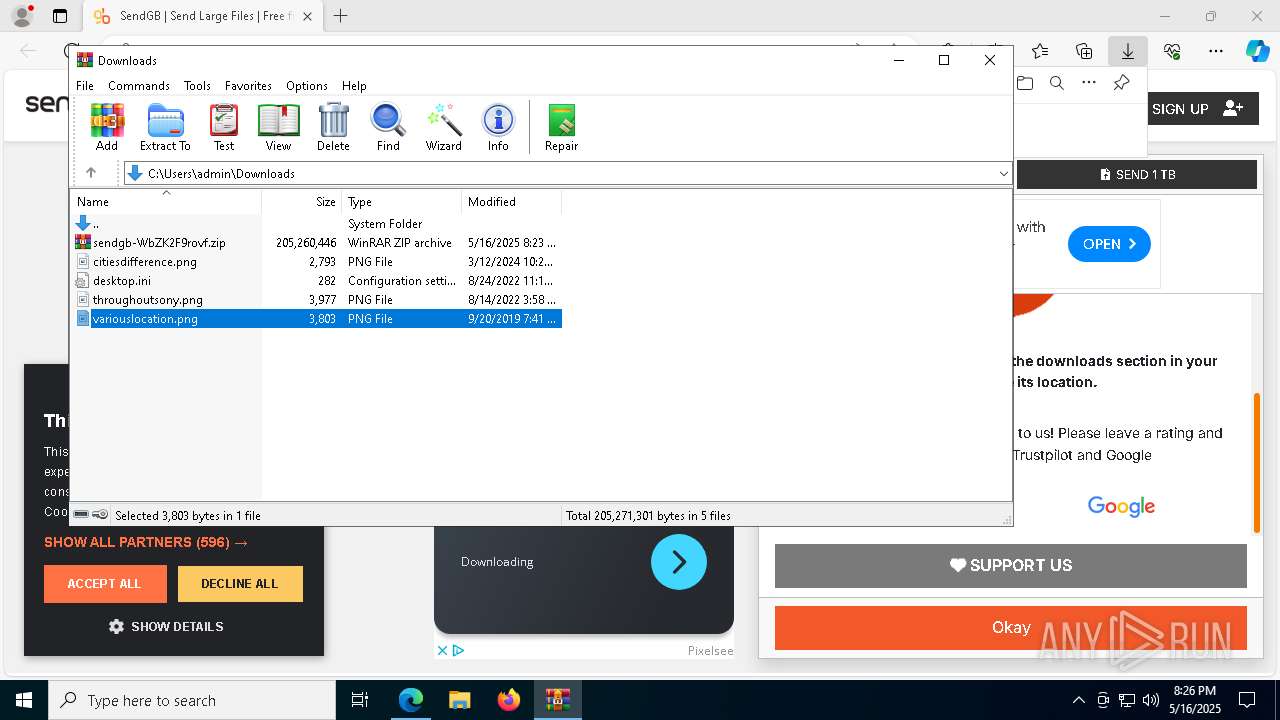This screenshot has height=720, width=1280.
Task: Open the Tools menu
Action: (x=197, y=86)
